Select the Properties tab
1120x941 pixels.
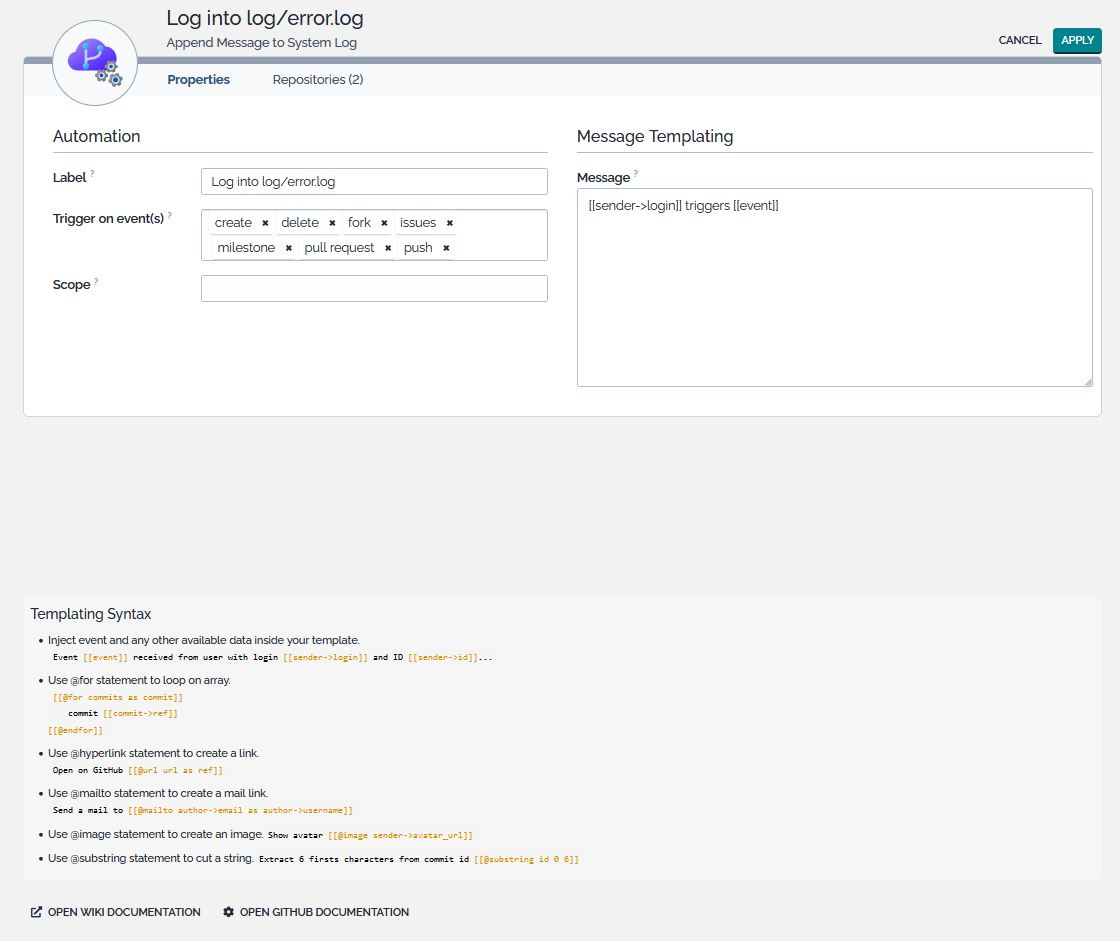click(198, 80)
